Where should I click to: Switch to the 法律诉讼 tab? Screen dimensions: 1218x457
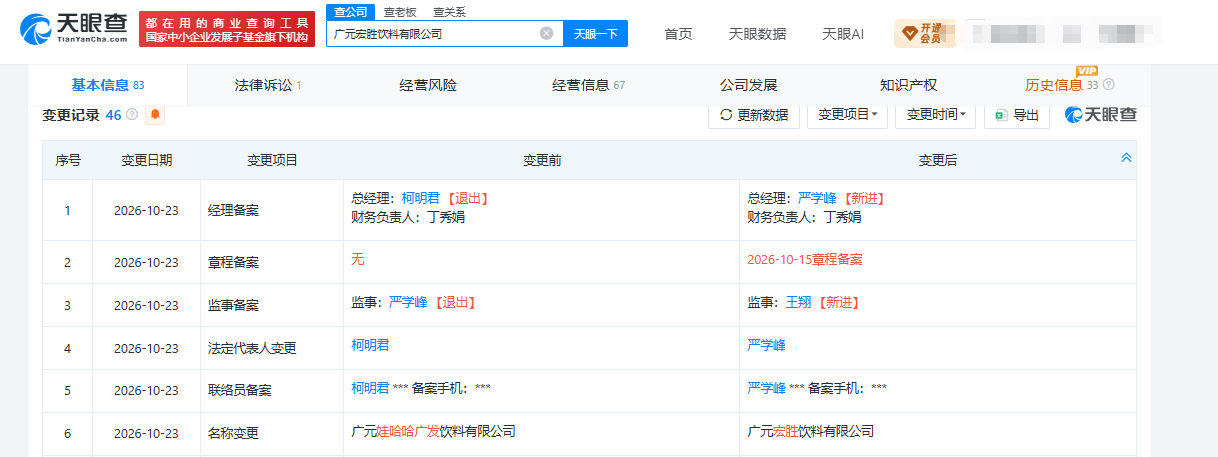point(268,85)
